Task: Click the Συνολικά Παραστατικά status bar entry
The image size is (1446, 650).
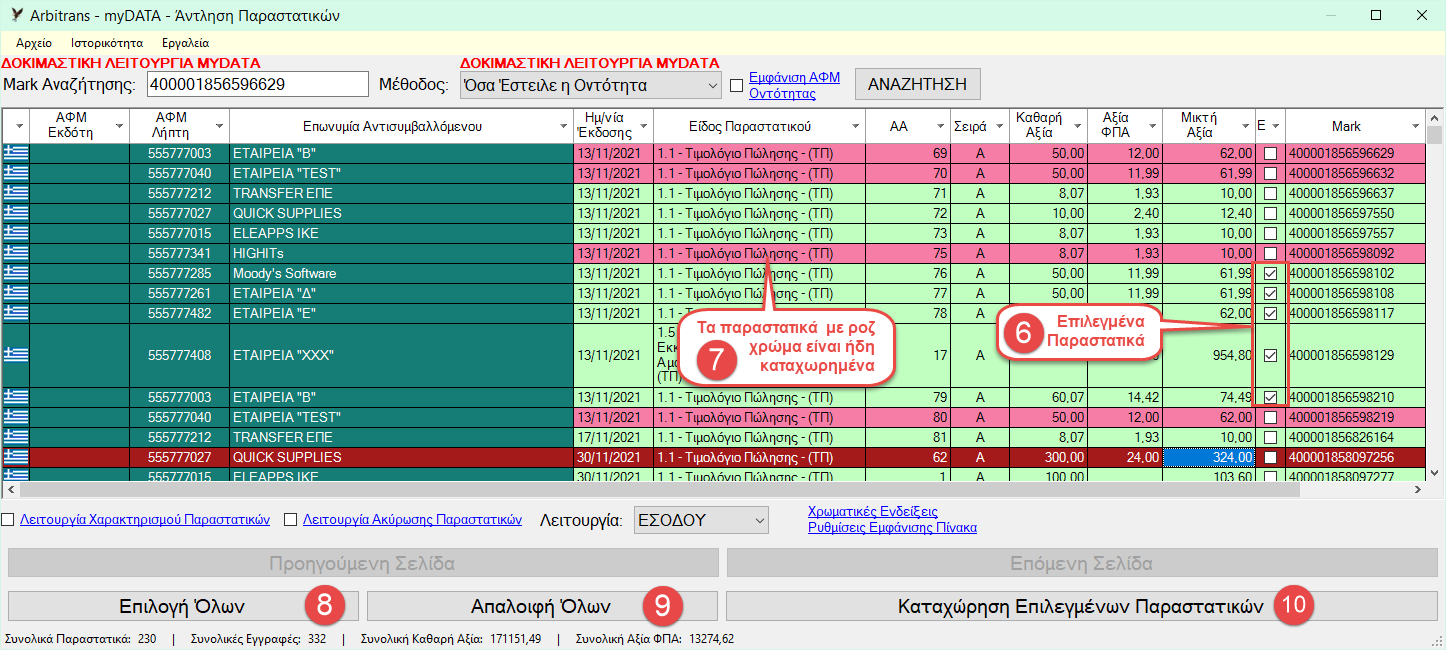Action: point(80,638)
